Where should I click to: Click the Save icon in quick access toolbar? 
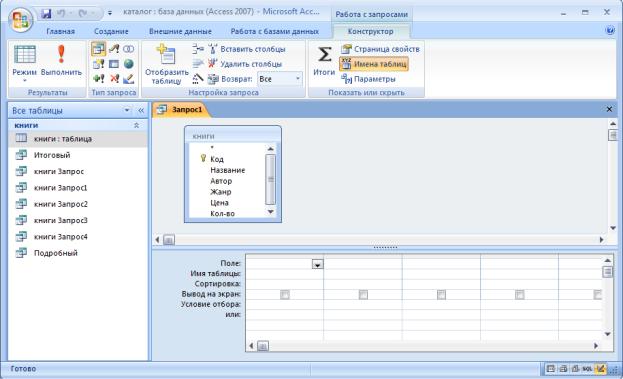[46, 14]
